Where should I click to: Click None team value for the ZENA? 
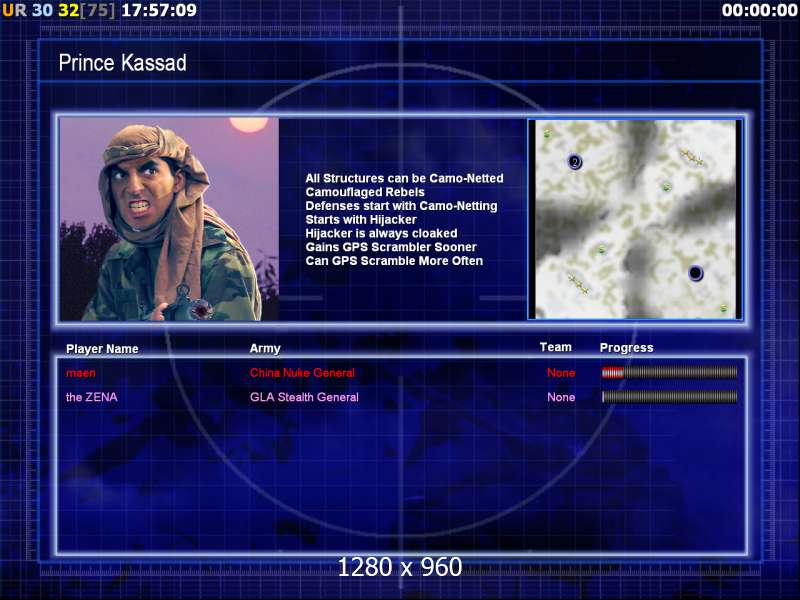click(x=561, y=397)
